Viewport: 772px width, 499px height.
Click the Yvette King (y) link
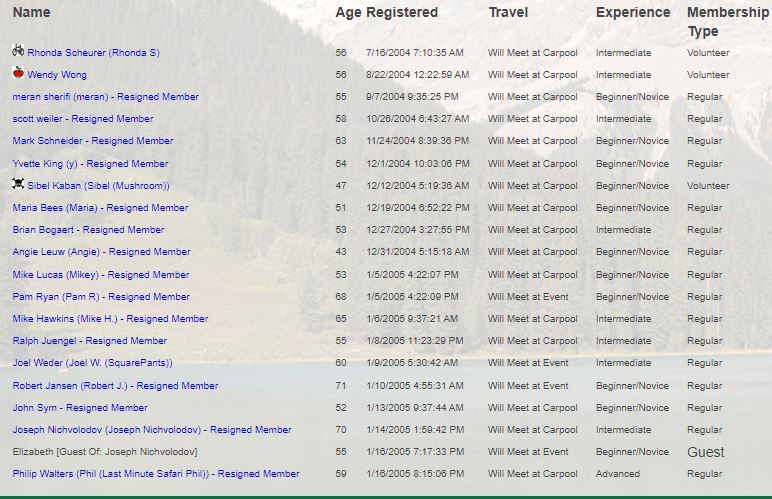[91, 164]
